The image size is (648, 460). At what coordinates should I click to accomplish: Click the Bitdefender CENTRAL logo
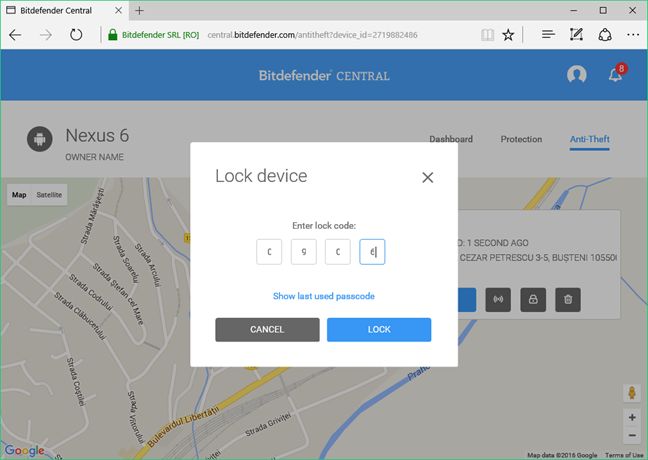pos(324,76)
